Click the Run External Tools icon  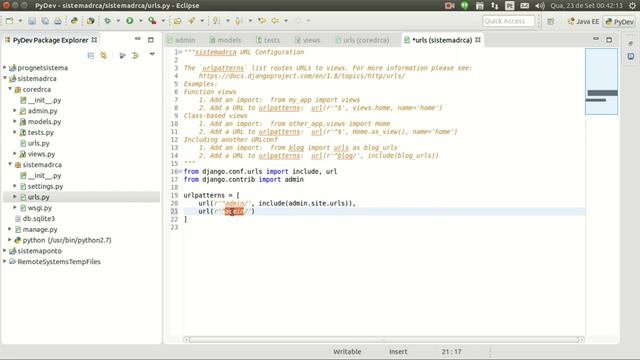click(152, 20)
